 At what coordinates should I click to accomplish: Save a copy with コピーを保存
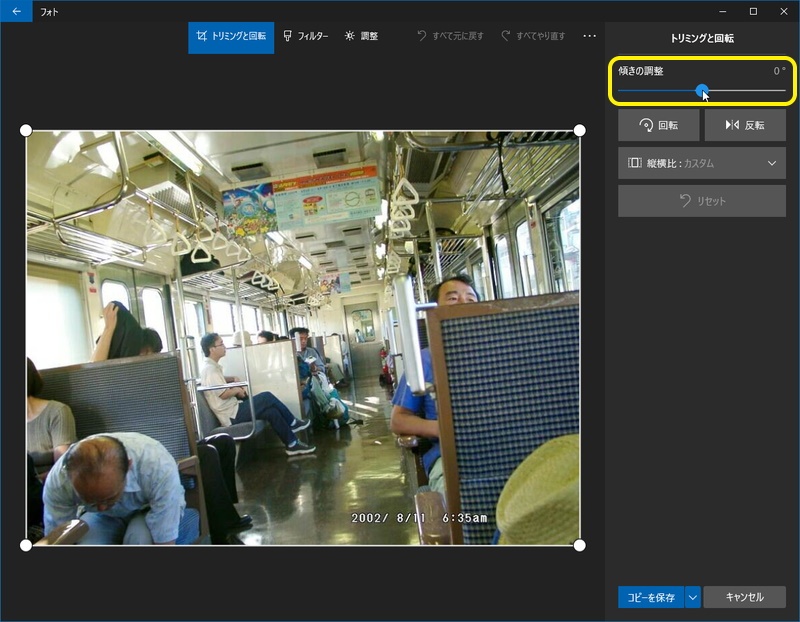click(651, 597)
